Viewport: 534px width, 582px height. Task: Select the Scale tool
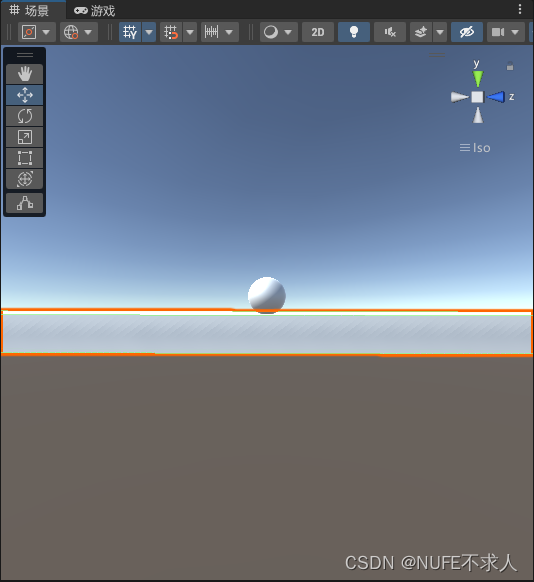pyautogui.click(x=24, y=137)
